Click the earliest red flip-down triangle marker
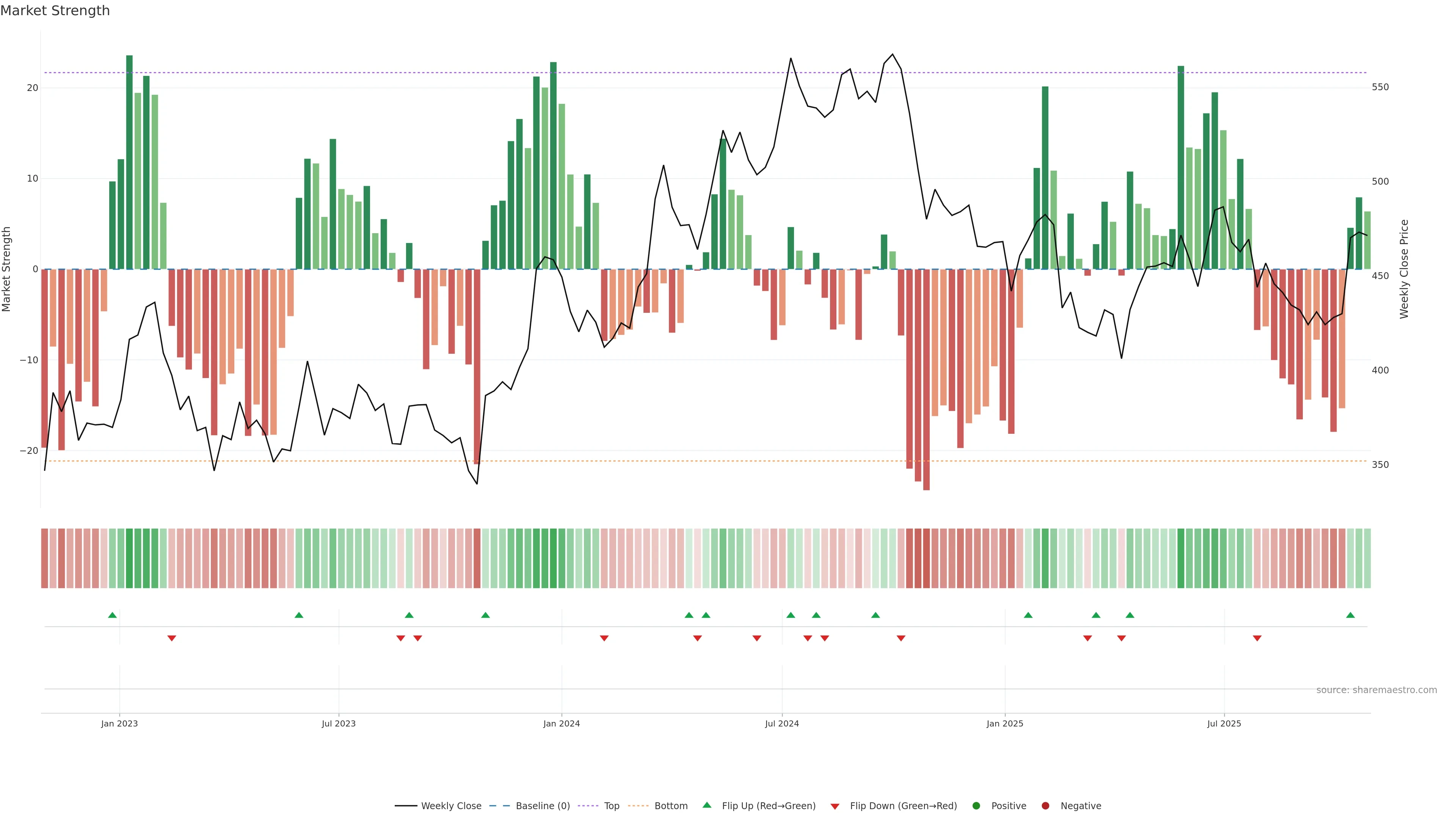The width and height of the screenshot is (1456, 819). click(x=172, y=638)
